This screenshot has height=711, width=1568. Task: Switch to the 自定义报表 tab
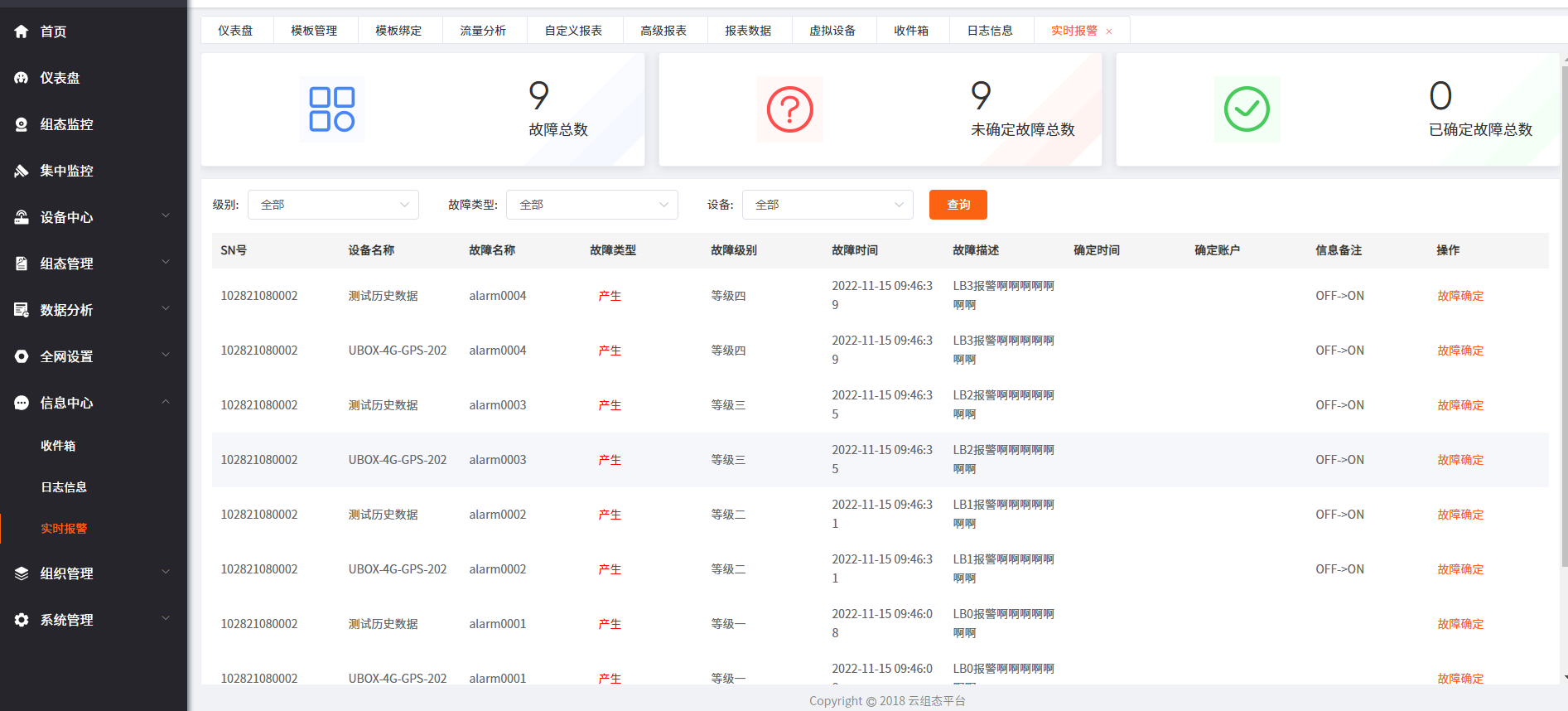[x=573, y=31]
